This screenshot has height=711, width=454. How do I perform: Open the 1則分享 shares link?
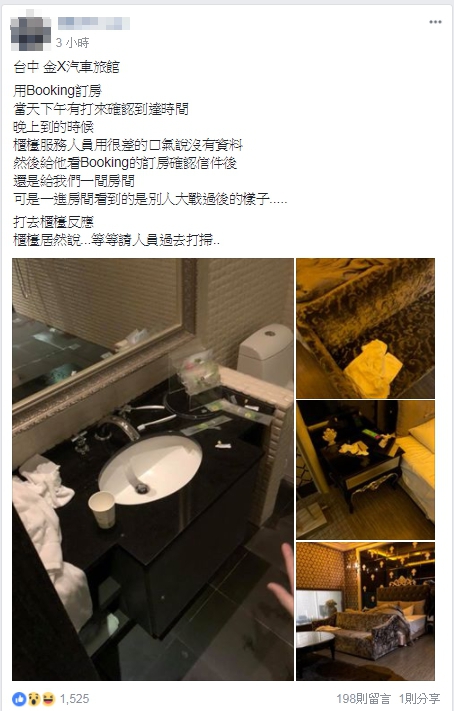(420, 699)
